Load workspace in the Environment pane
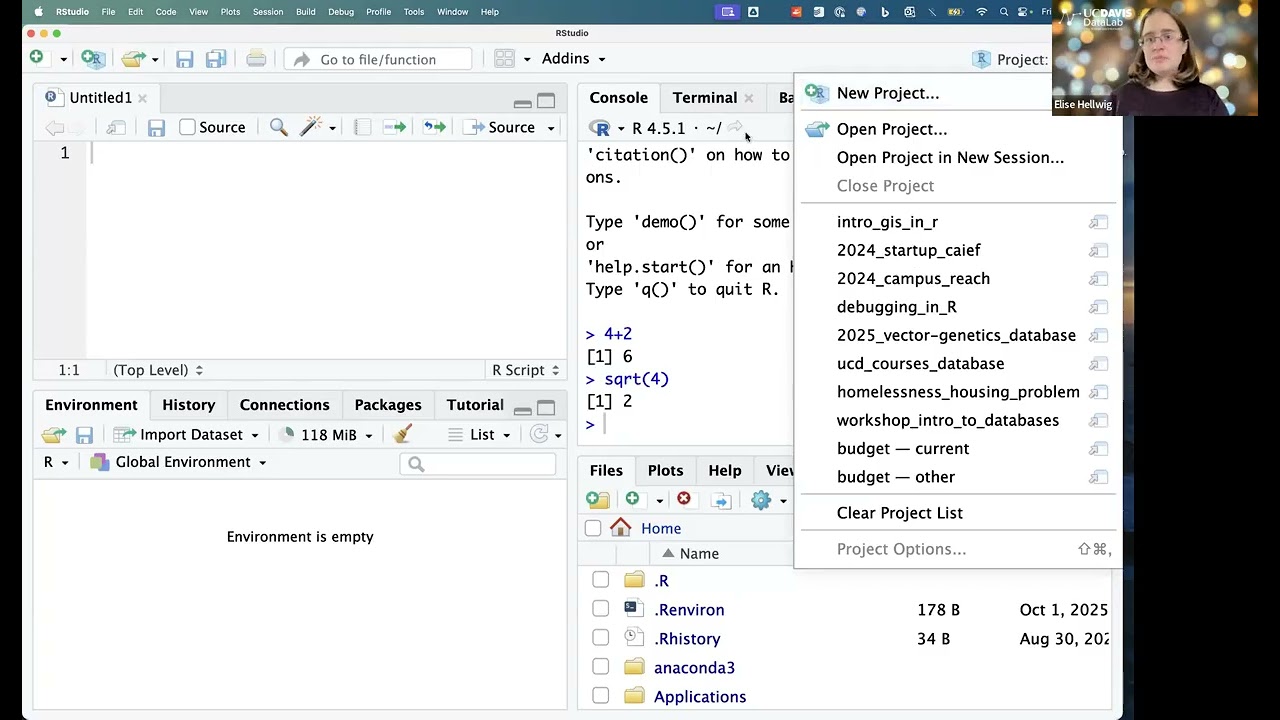The image size is (1280, 720). (53, 434)
